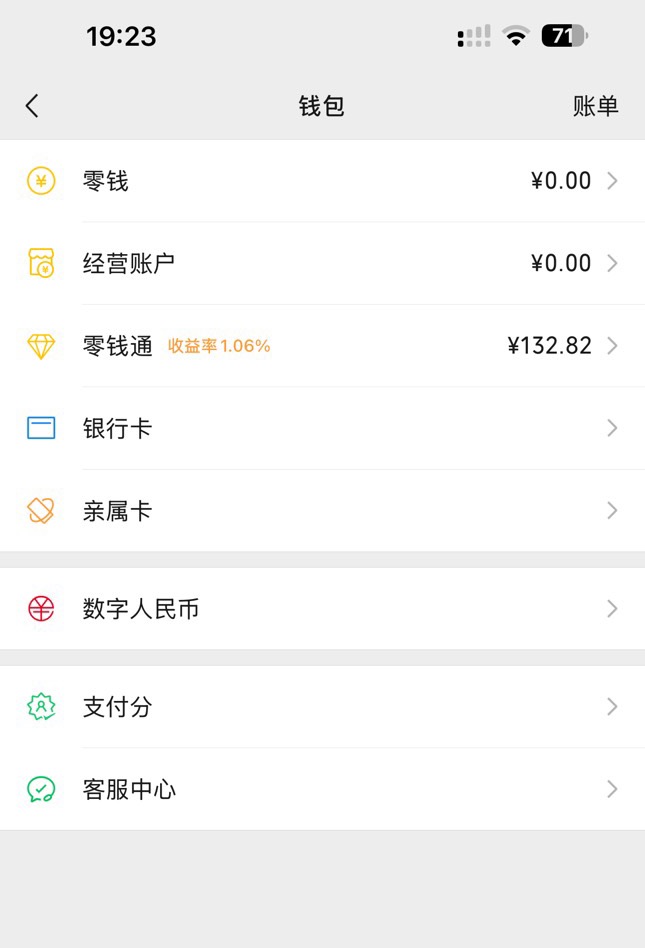645x948 pixels.
Task: Tap the battery indicator in status bar
Action: point(565,36)
